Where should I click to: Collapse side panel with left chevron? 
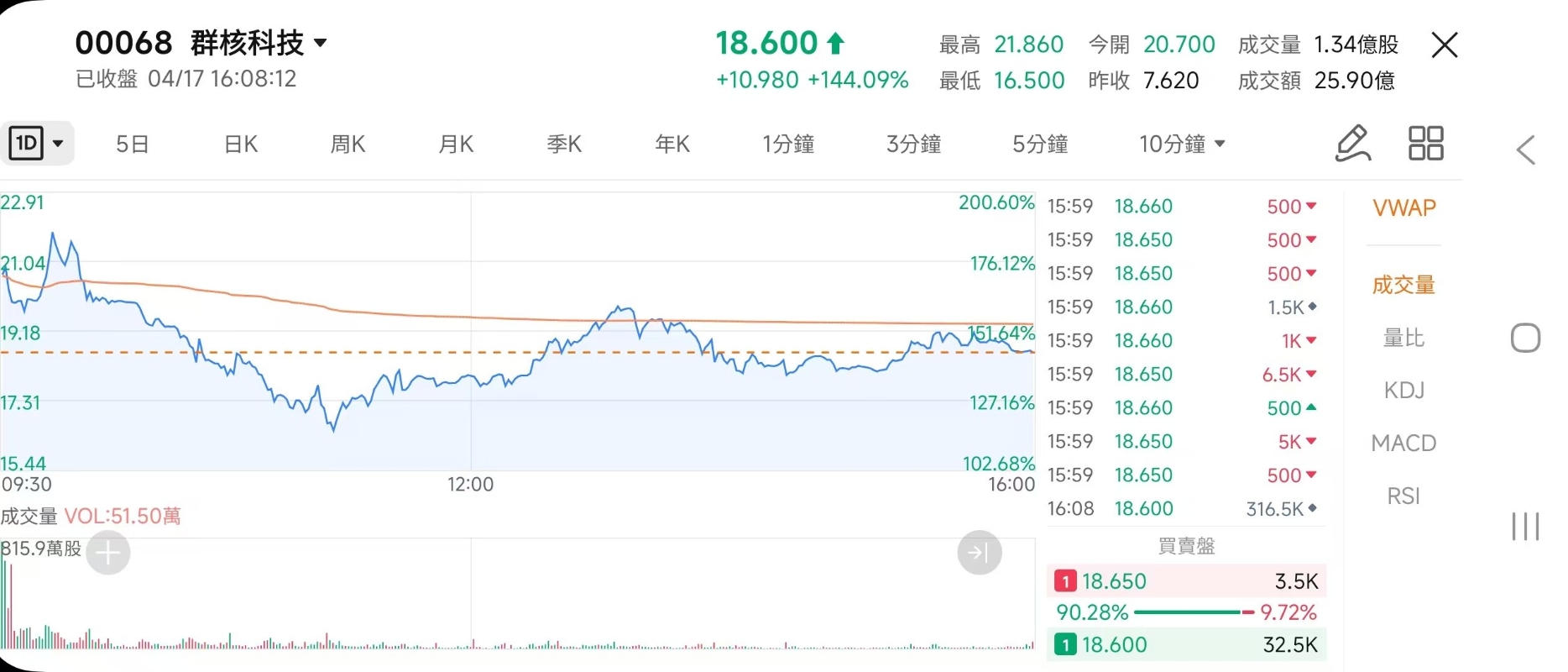click(x=1526, y=150)
